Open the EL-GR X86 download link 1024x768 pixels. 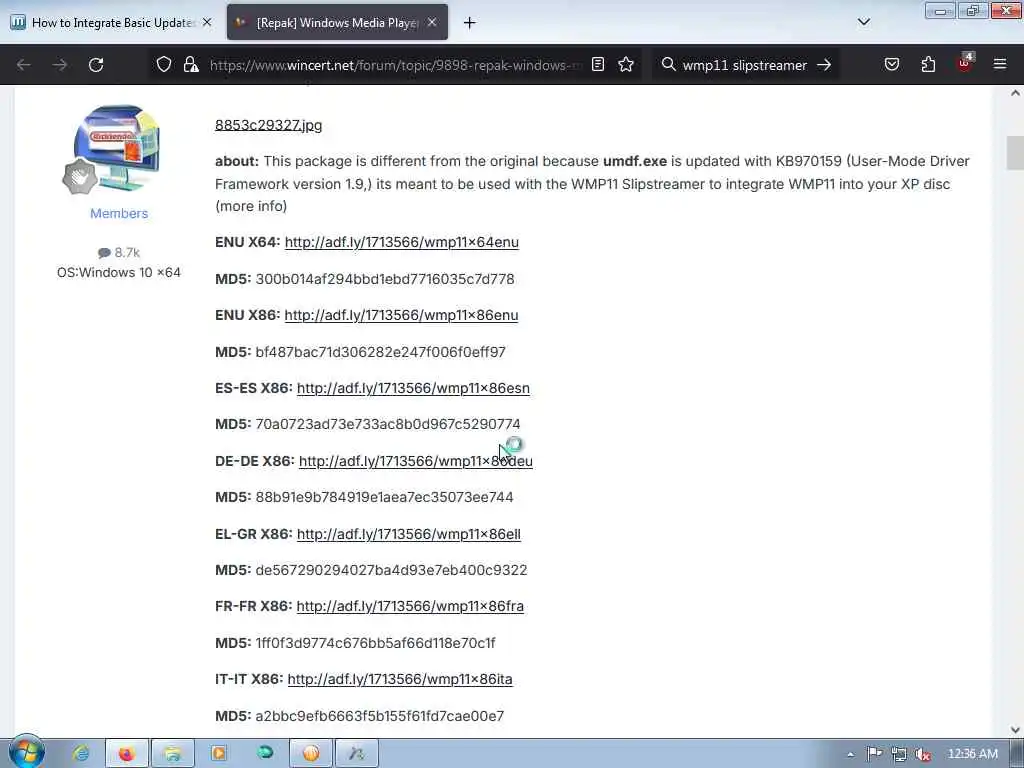[409, 534]
